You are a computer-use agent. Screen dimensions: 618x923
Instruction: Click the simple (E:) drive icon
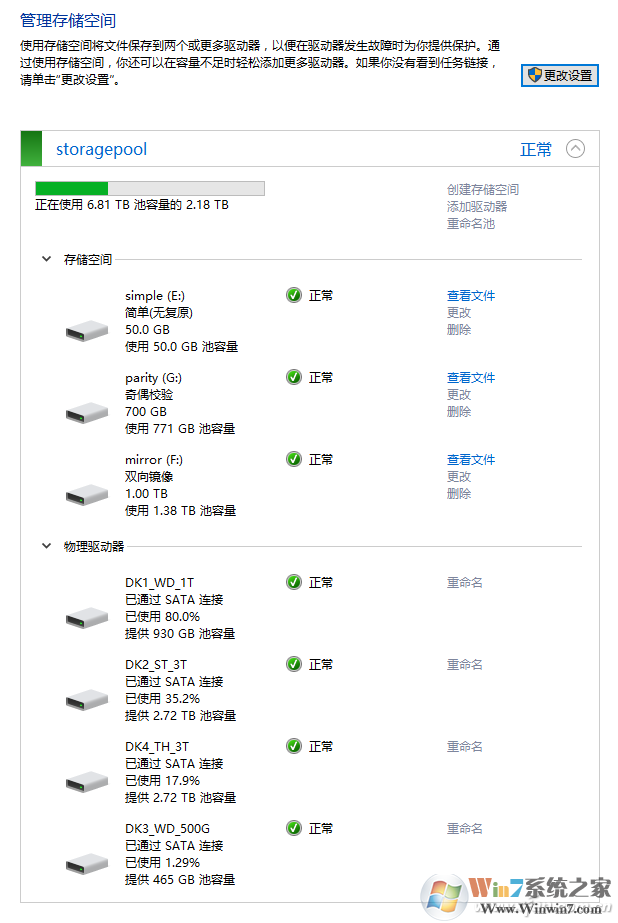(x=86, y=329)
